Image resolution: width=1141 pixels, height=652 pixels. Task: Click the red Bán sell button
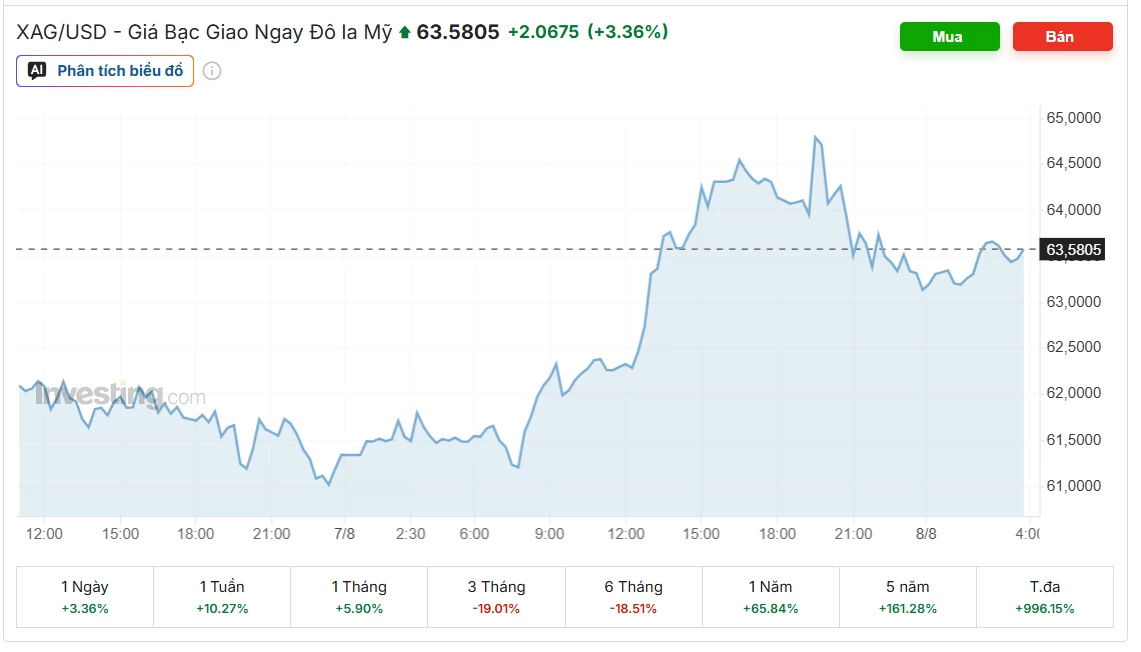1062,36
